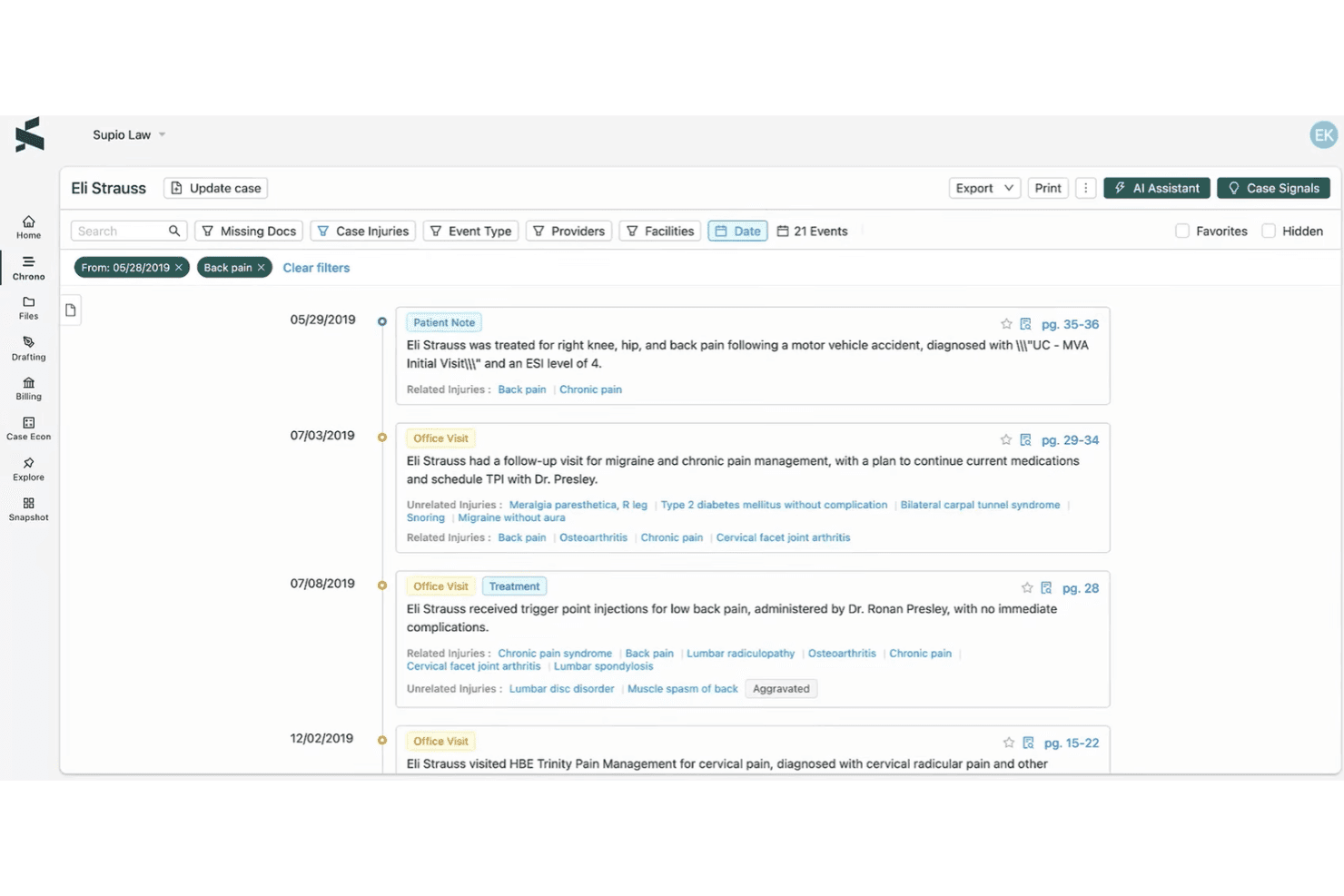Open the Case Injuries filter

pyautogui.click(x=363, y=231)
